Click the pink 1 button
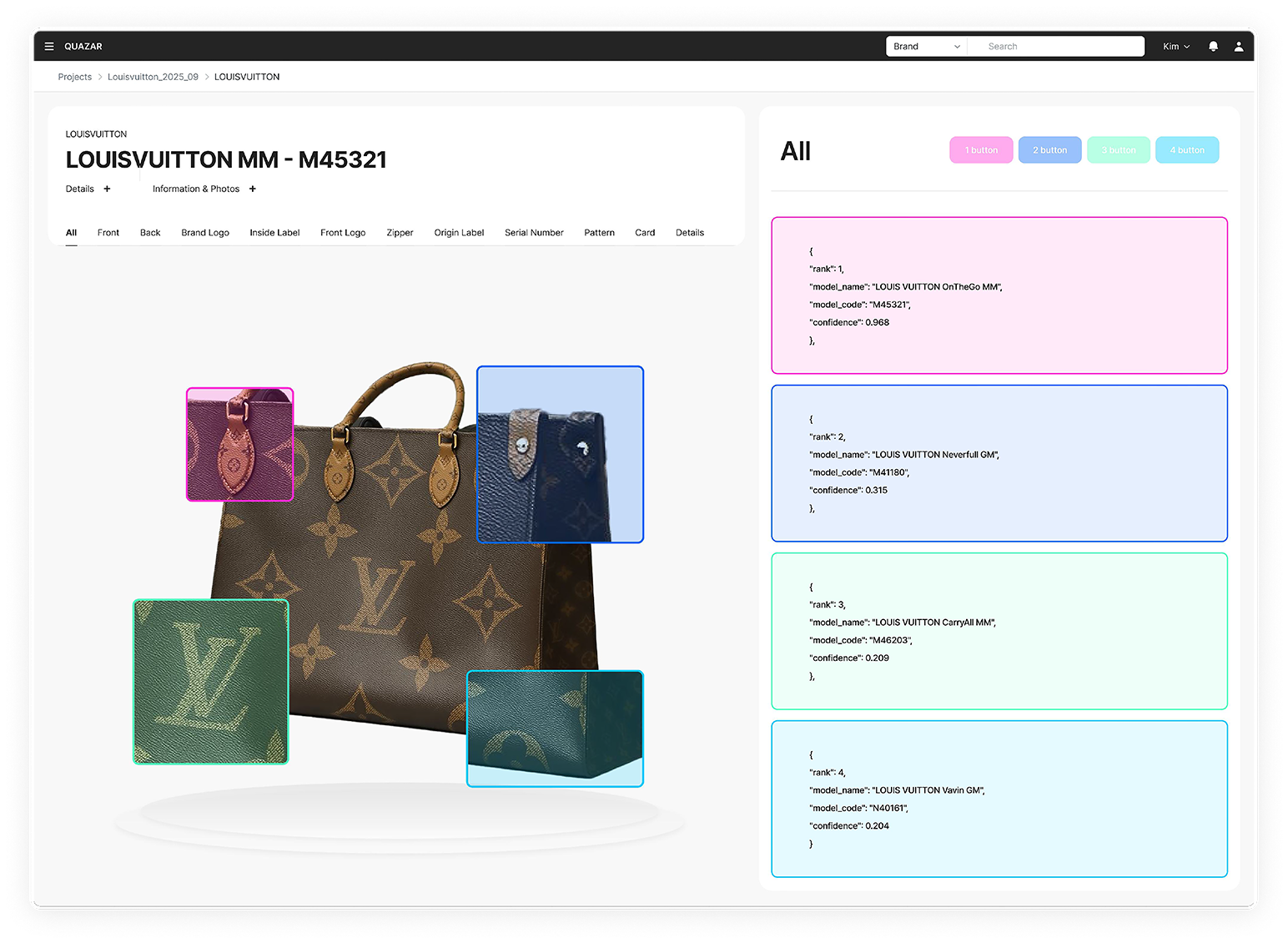The height and width of the screenshot is (943, 1288). 981,150
